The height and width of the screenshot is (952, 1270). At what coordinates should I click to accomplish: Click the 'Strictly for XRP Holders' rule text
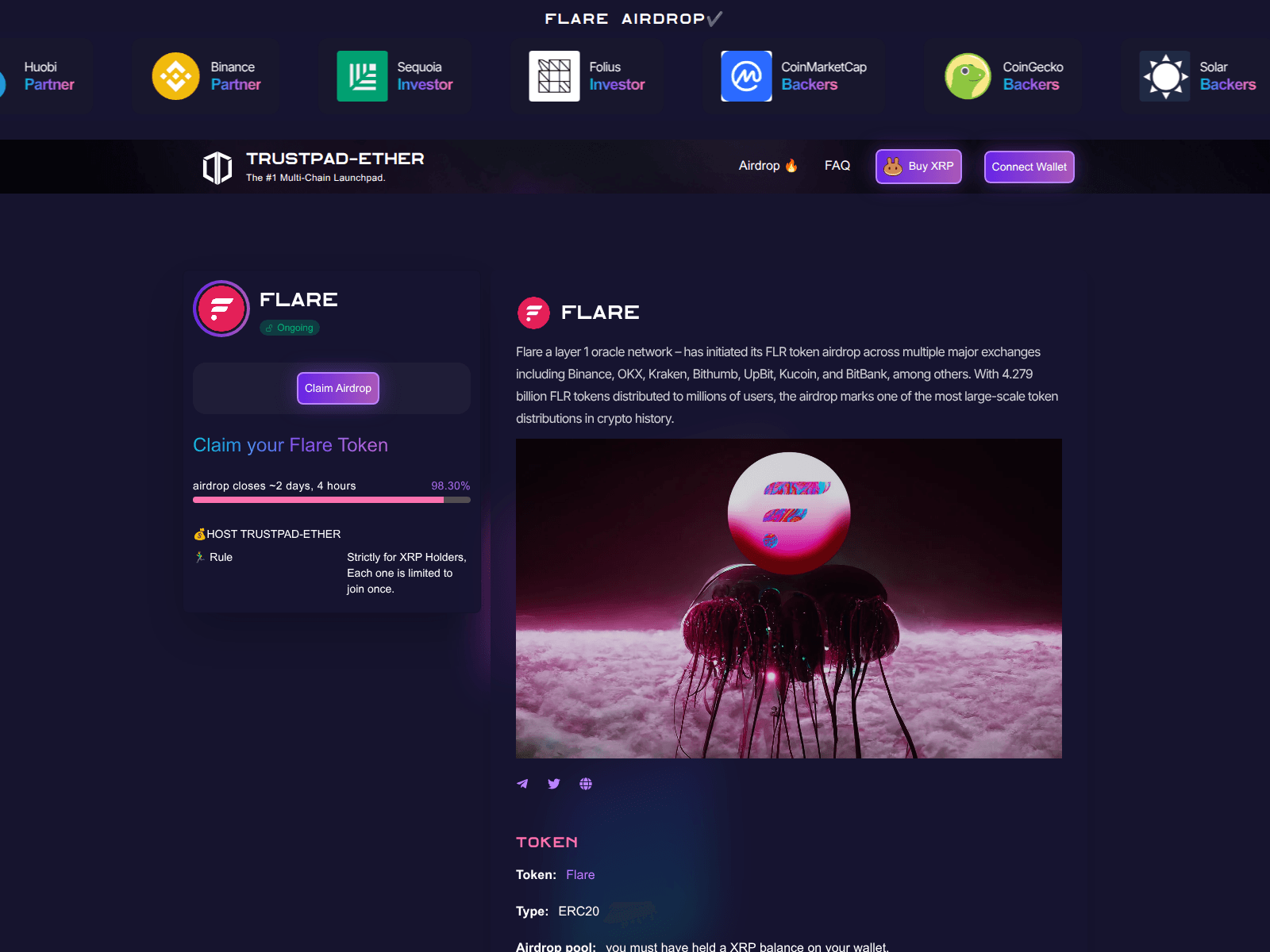(x=406, y=573)
